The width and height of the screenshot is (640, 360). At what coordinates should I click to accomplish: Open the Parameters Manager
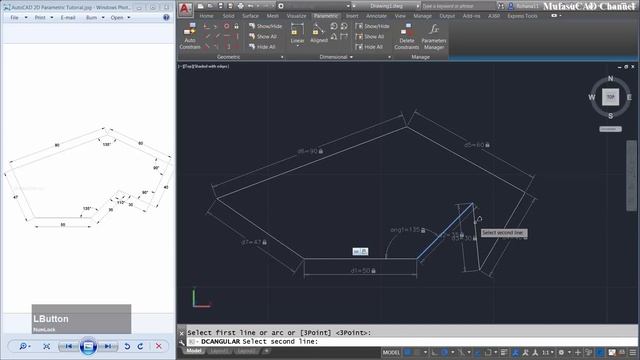[434, 36]
